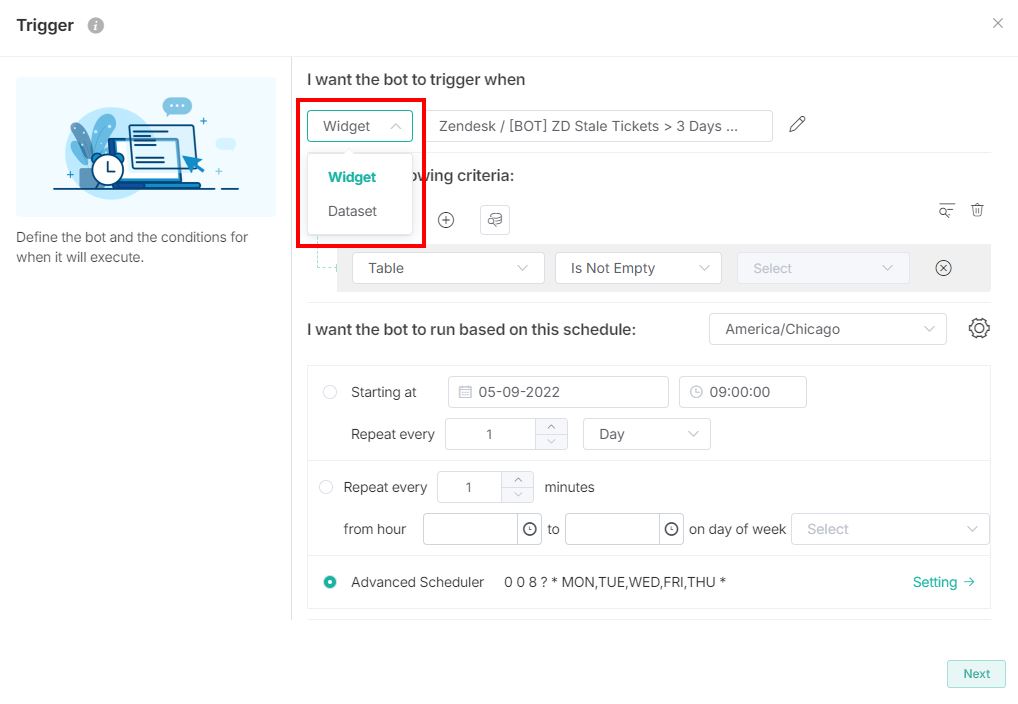Image resolution: width=1018 pixels, height=704 pixels.
Task: Click the 05-09-2022 start date field
Action: 558,392
